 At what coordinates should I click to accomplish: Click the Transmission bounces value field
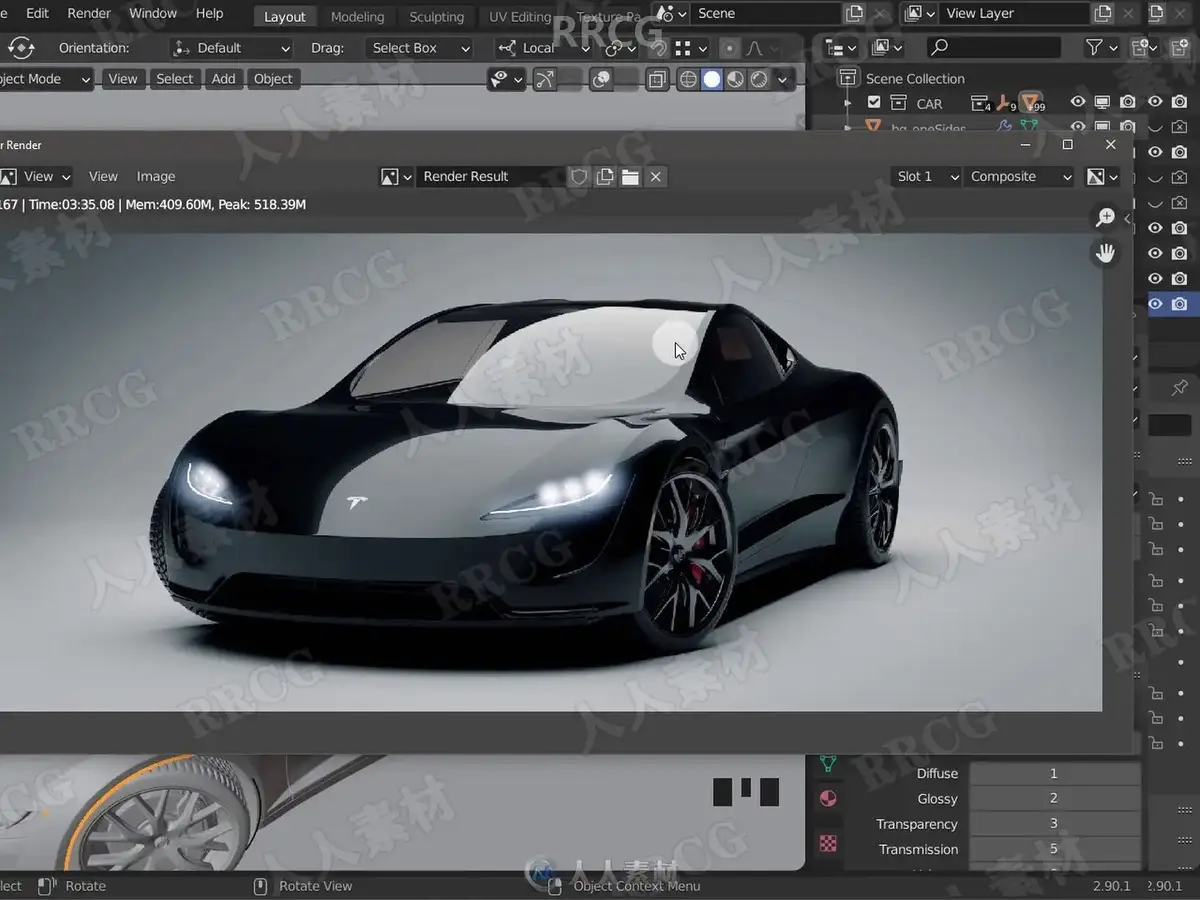point(1054,849)
